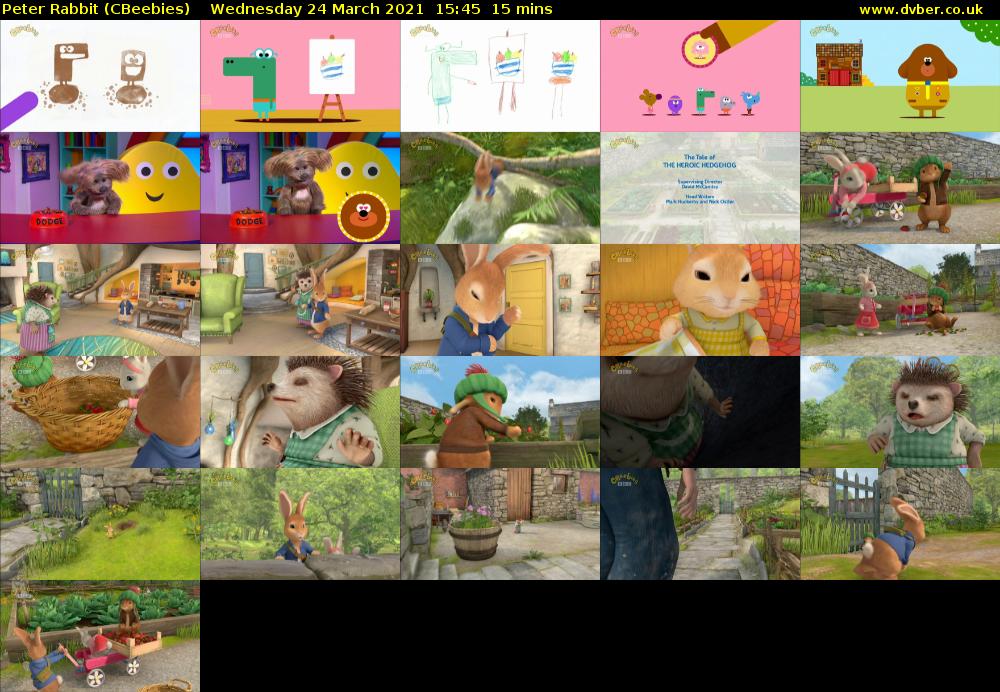Select the muddy paw prints thumbnail
The height and width of the screenshot is (692, 1000).
pyautogui.click(x=100, y=75)
